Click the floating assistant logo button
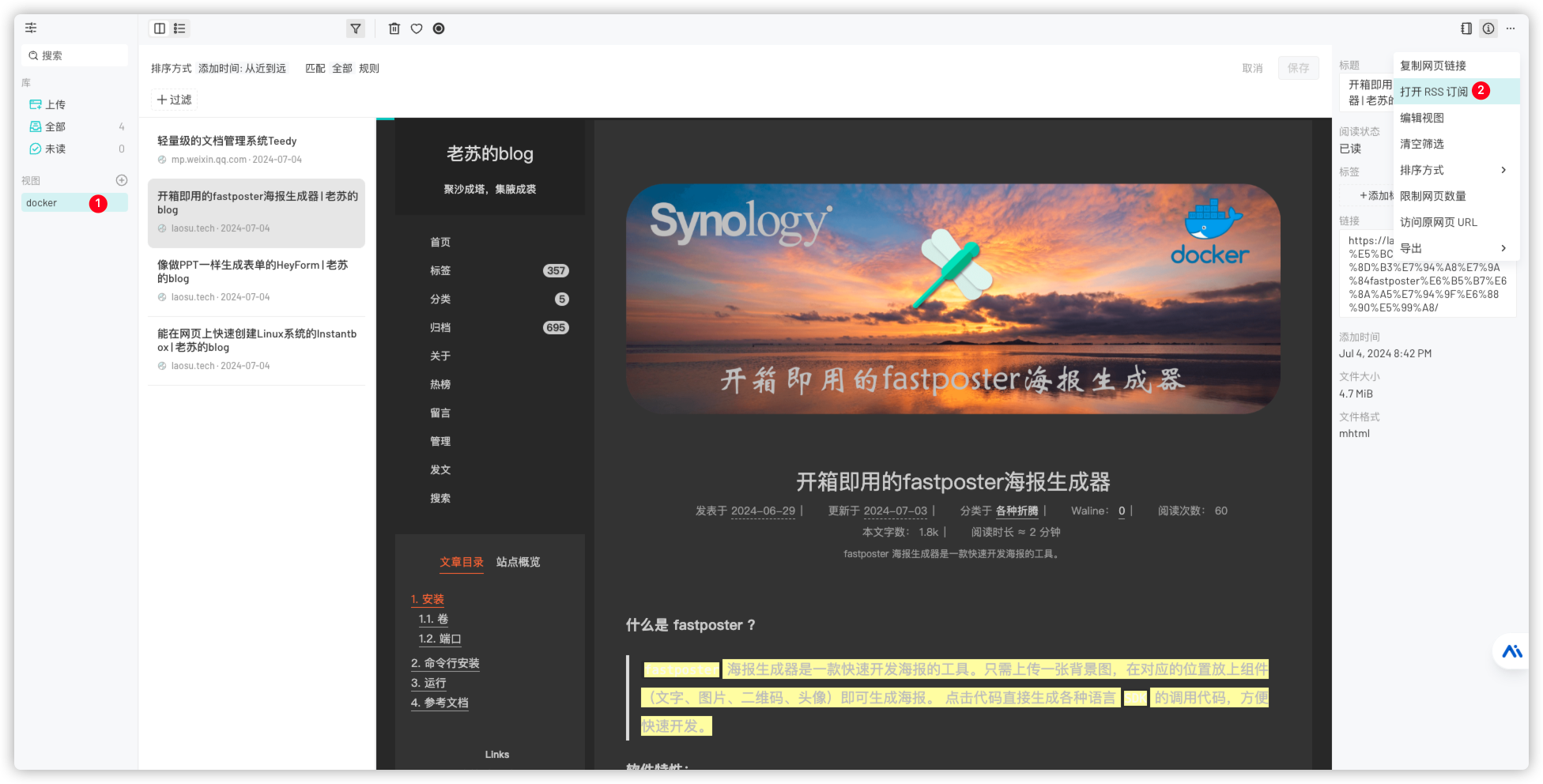 point(1512,651)
